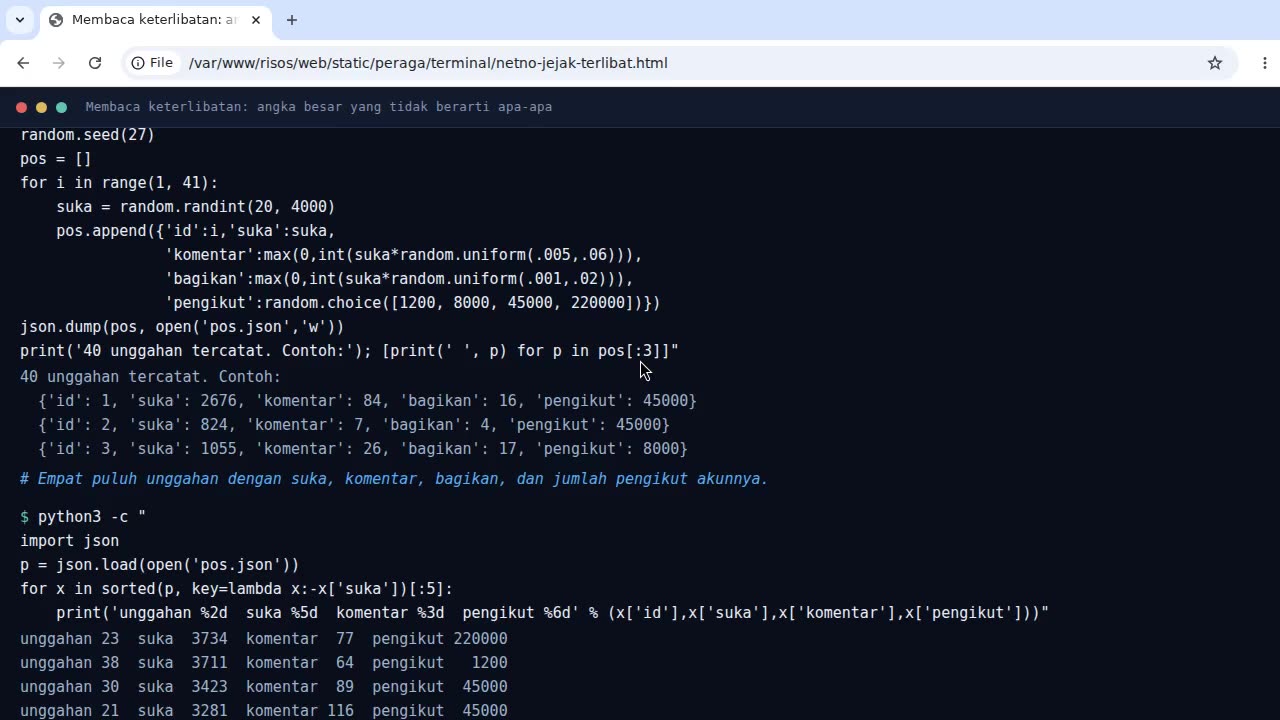Viewport: 1280px width, 720px height.
Task: Click the forward navigation arrow
Action: pos(59,63)
